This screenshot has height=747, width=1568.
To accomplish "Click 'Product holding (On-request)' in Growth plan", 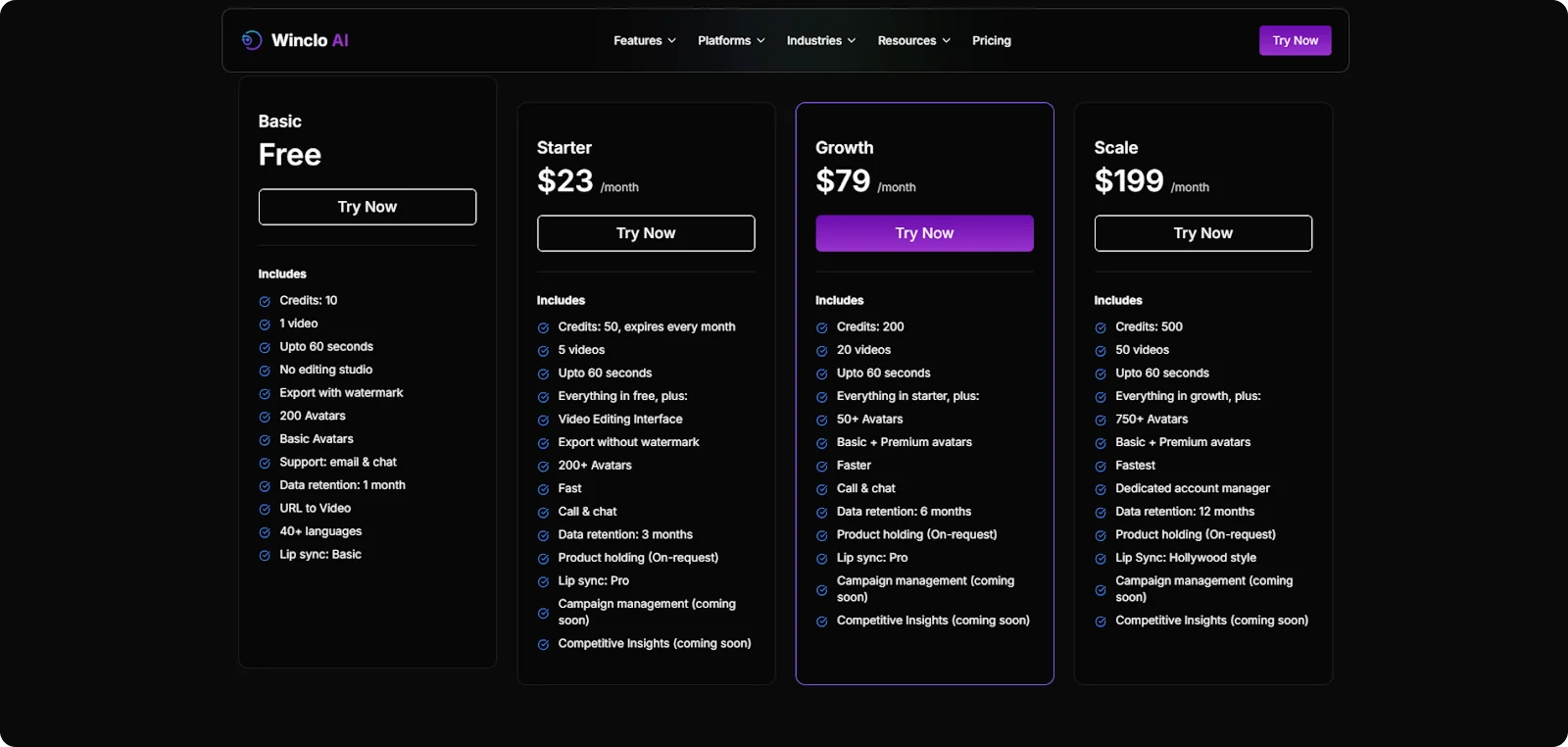I will [x=917, y=535].
